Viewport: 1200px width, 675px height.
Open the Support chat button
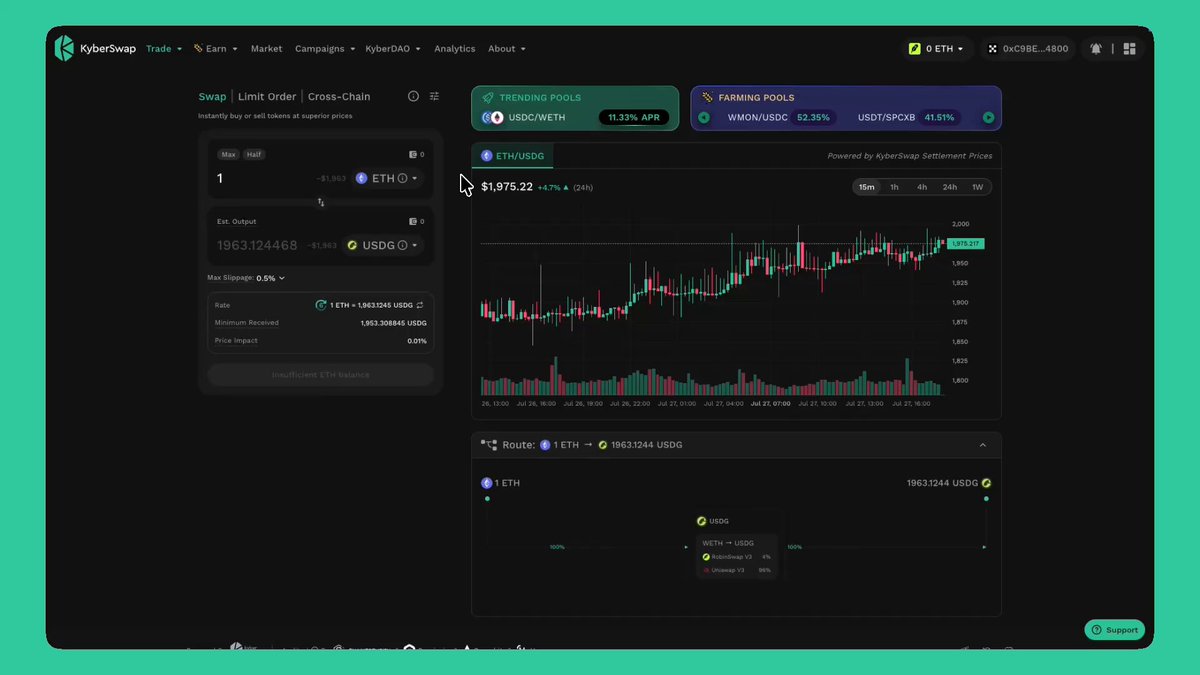[x=1115, y=630]
